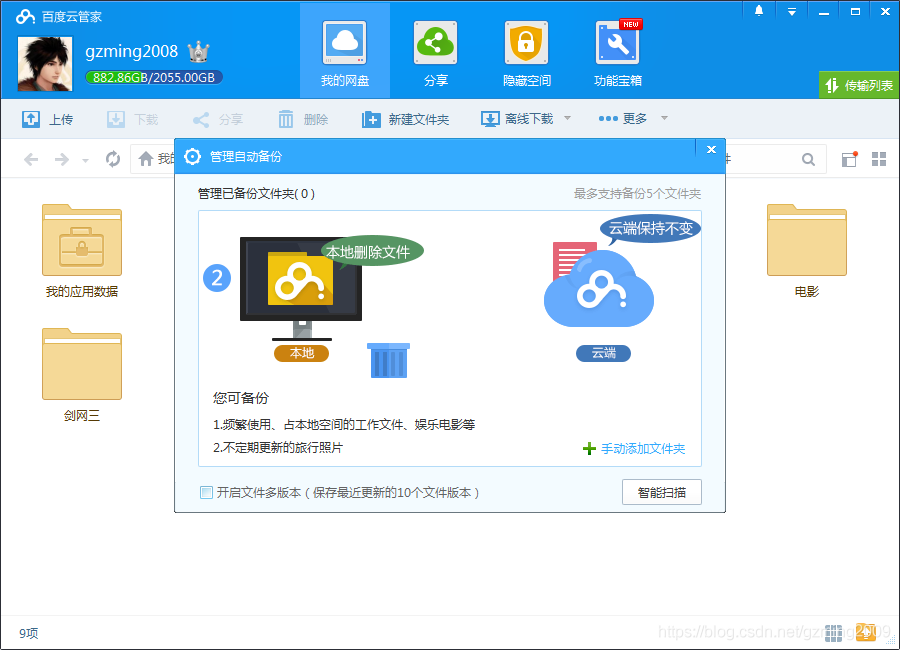Click the 下载 download button
Image resolution: width=900 pixels, height=650 pixels.
click(x=133, y=119)
